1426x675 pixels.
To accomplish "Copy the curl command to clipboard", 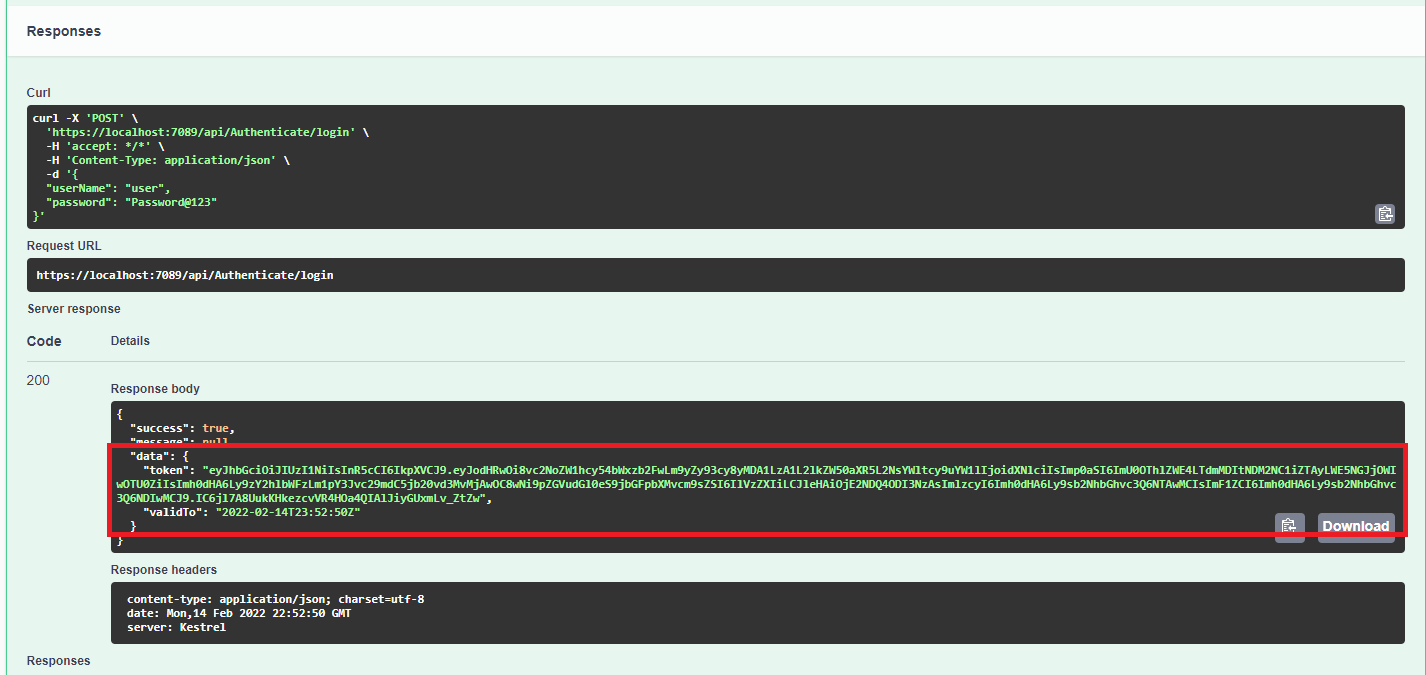I will (x=1384, y=213).
